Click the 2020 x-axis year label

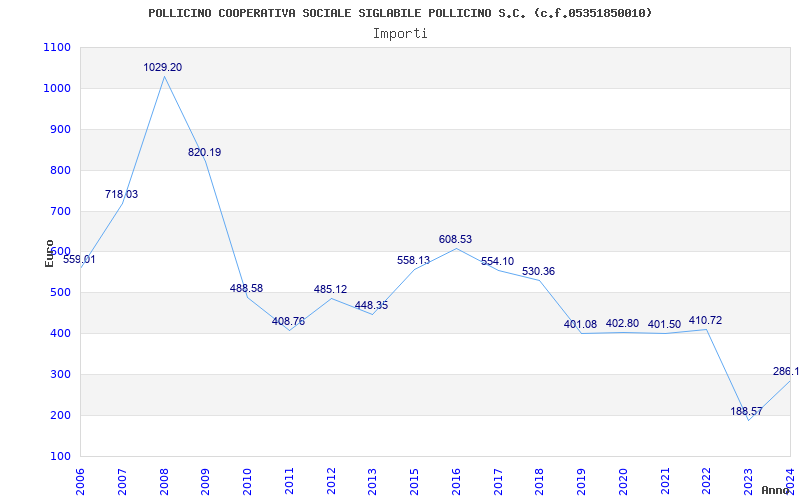point(623,480)
